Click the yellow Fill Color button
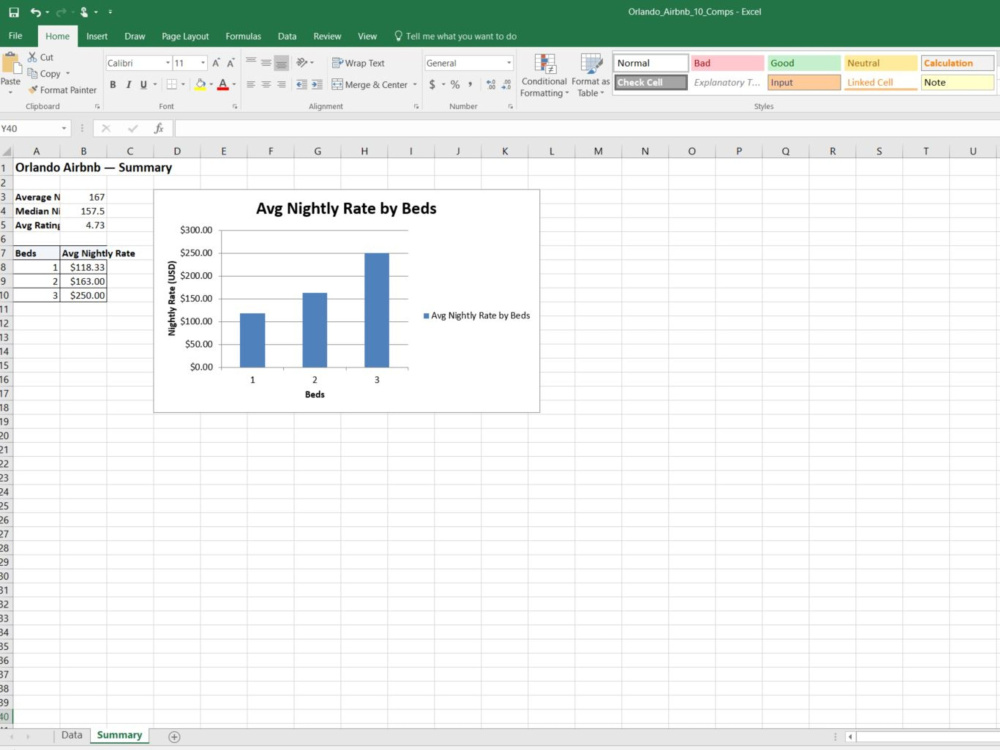Image resolution: width=1000 pixels, height=750 pixels. coord(200,84)
